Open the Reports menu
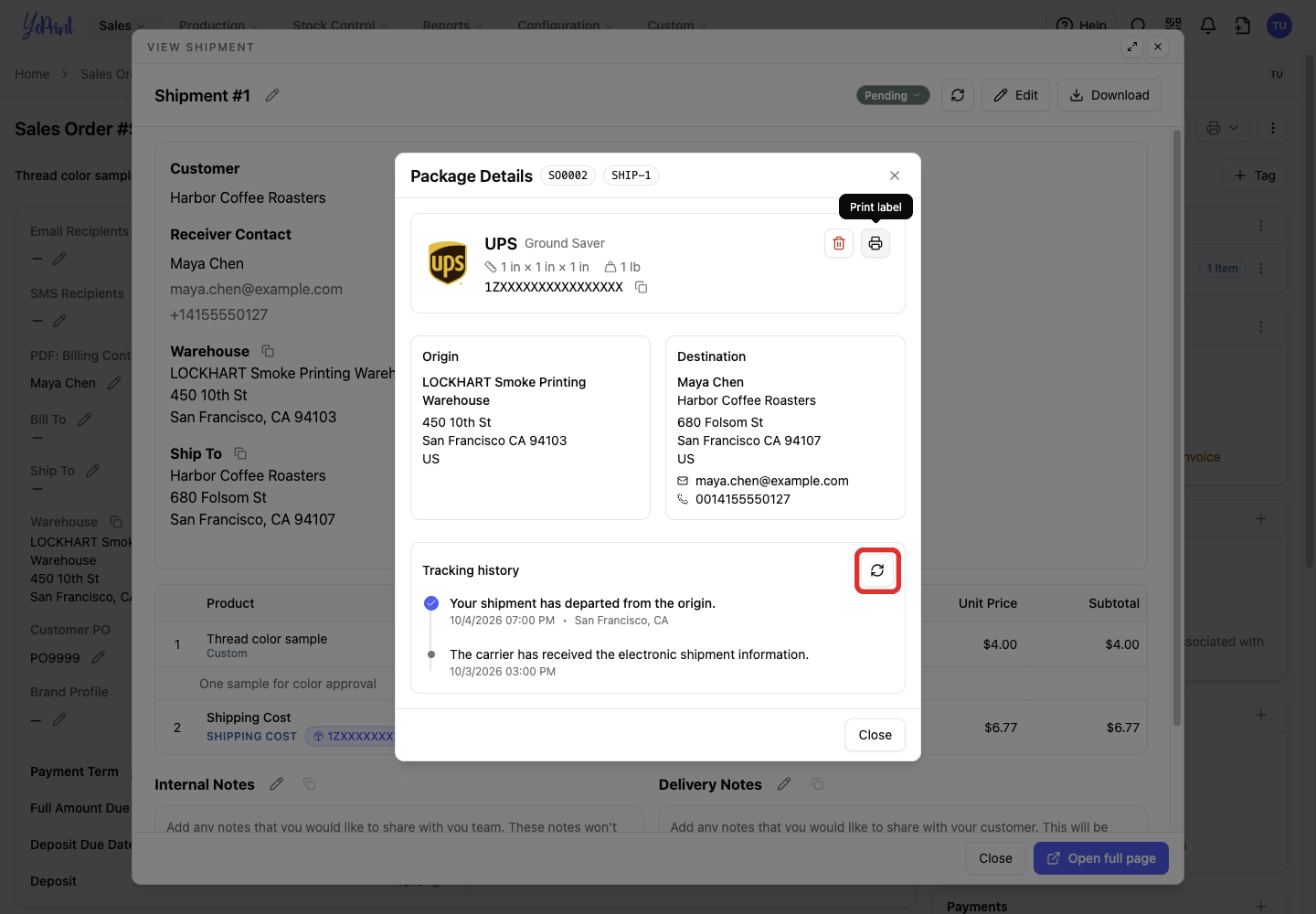1316x914 pixels. [452, 26]
